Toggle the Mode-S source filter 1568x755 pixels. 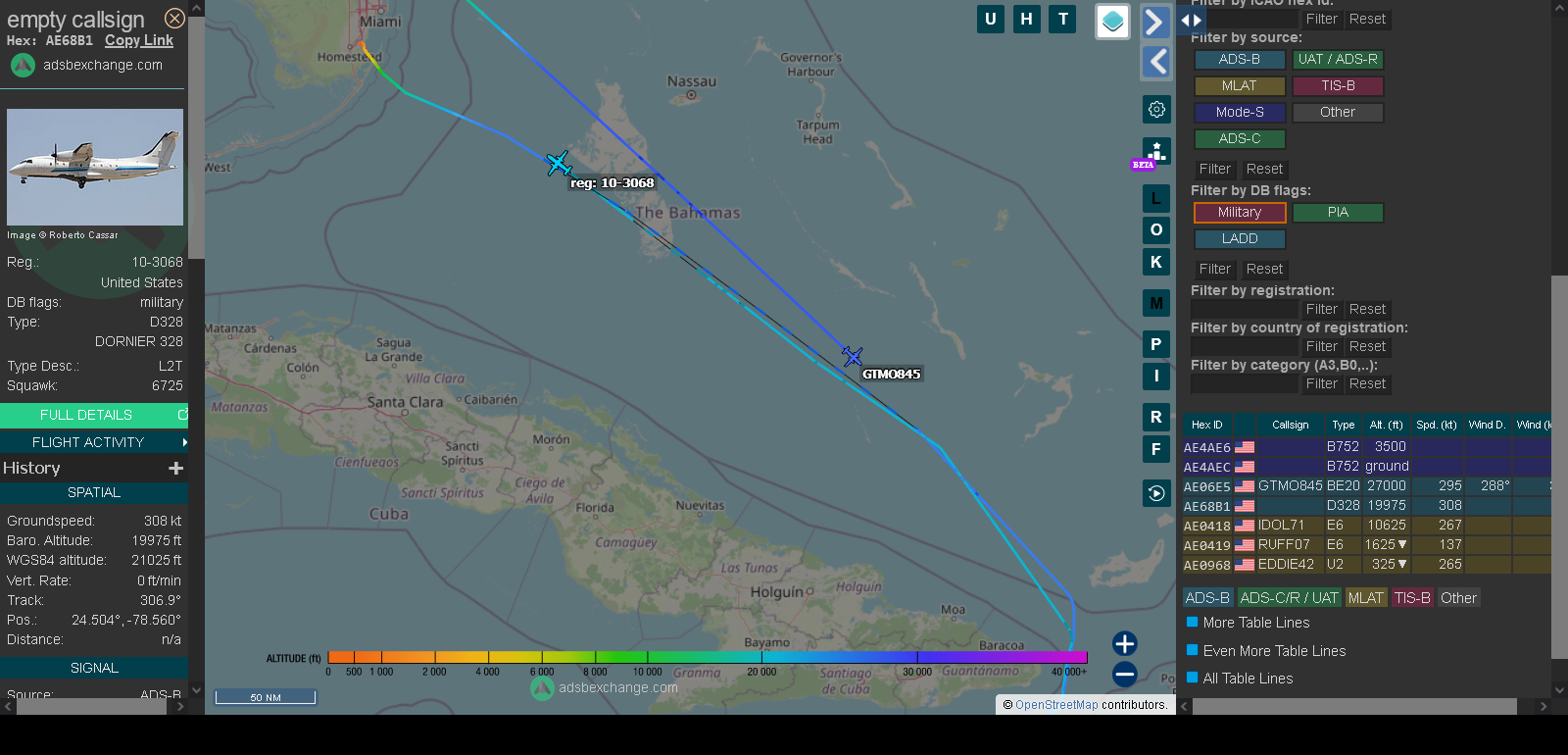pos(1240,113)
